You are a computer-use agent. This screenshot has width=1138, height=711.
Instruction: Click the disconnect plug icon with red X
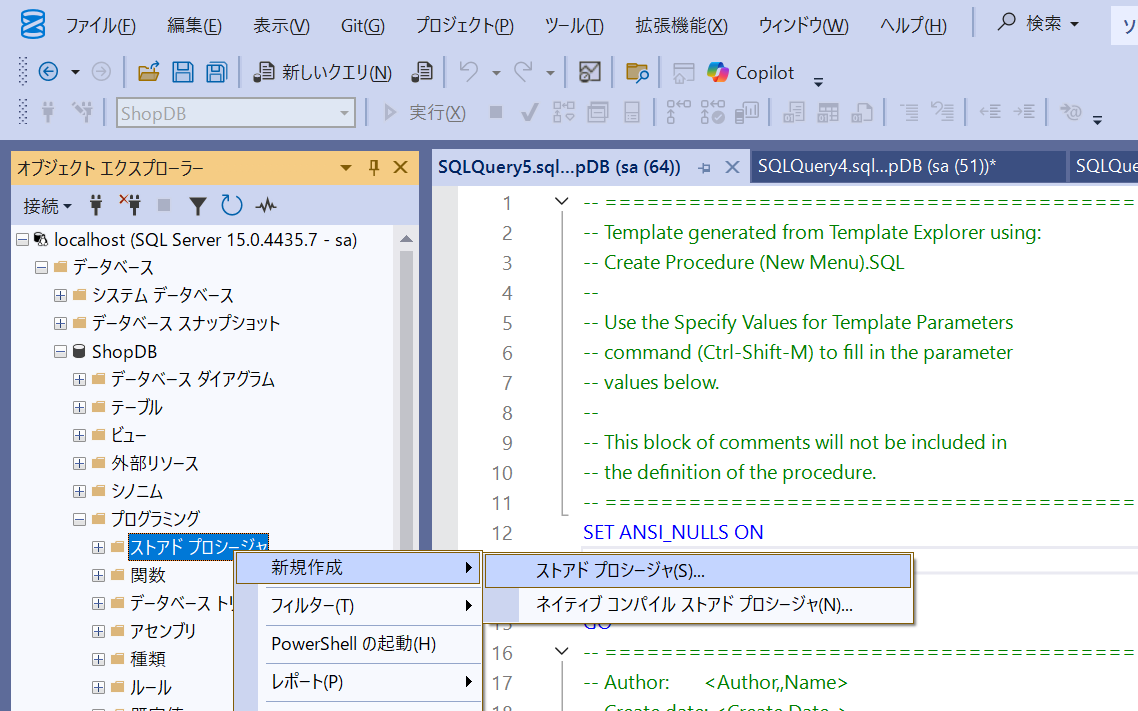130,205
